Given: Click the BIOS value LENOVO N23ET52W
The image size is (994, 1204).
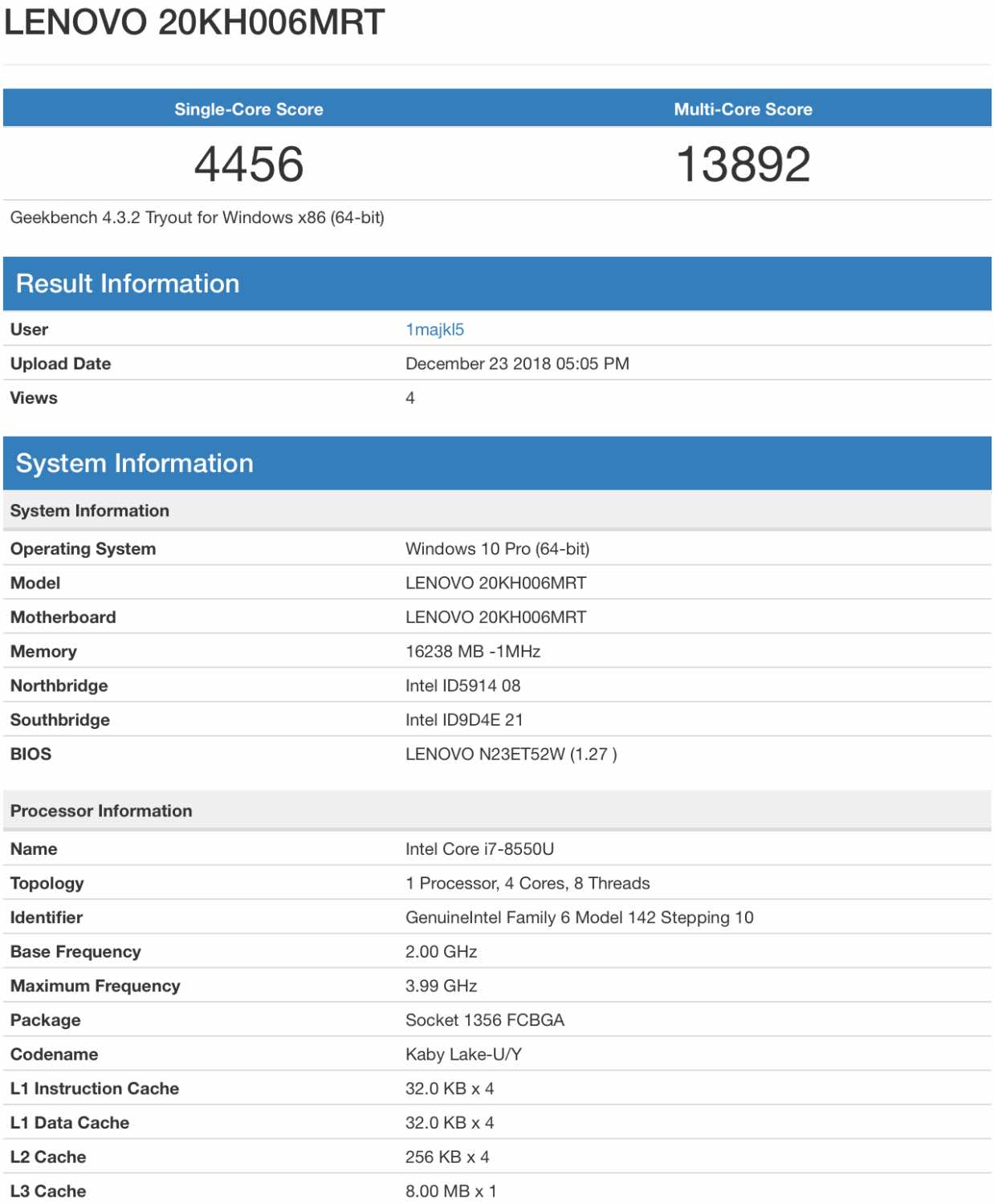Looking at the screenshot, I should [x=511, y=755].
